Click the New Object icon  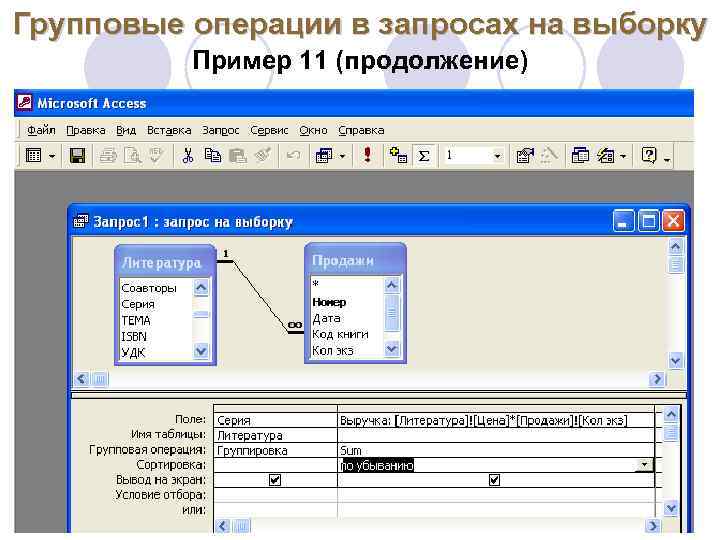pos(606,156)
